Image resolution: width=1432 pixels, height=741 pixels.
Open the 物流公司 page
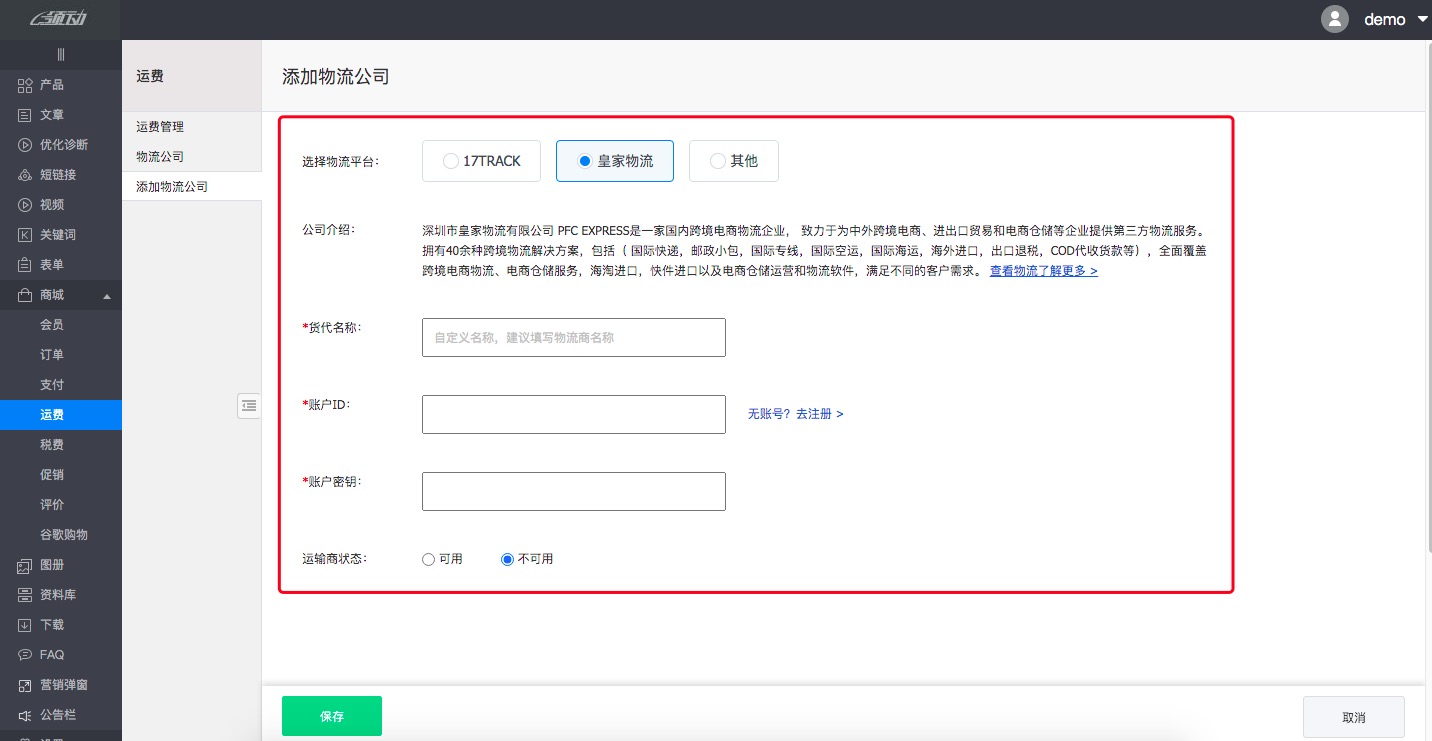click(x=158, y=155)
